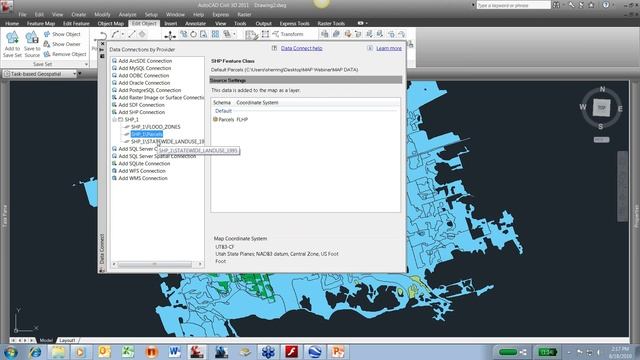This screenshot has height=360, width=640.
Task: Click Add to Save Set icon
Action: tap(12, 38)
